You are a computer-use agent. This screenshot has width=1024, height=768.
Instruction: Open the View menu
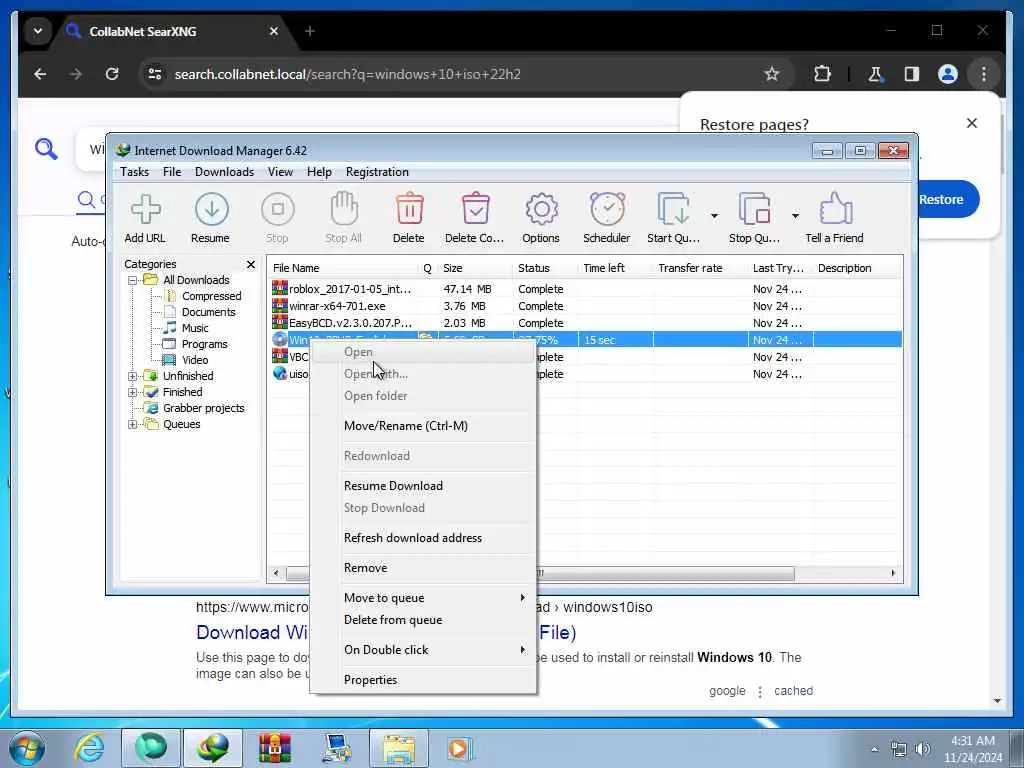click(x=280, y=172)
